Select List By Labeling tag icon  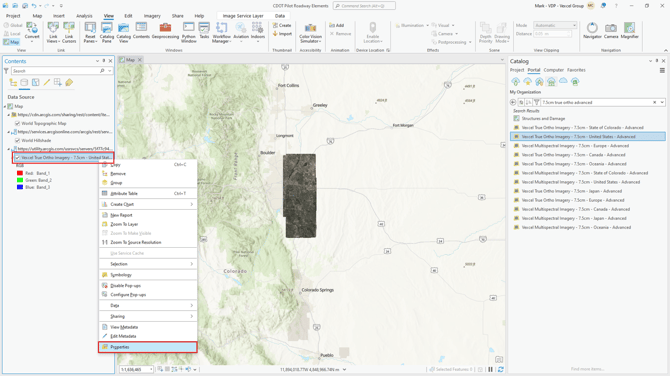tap(69, 82)
